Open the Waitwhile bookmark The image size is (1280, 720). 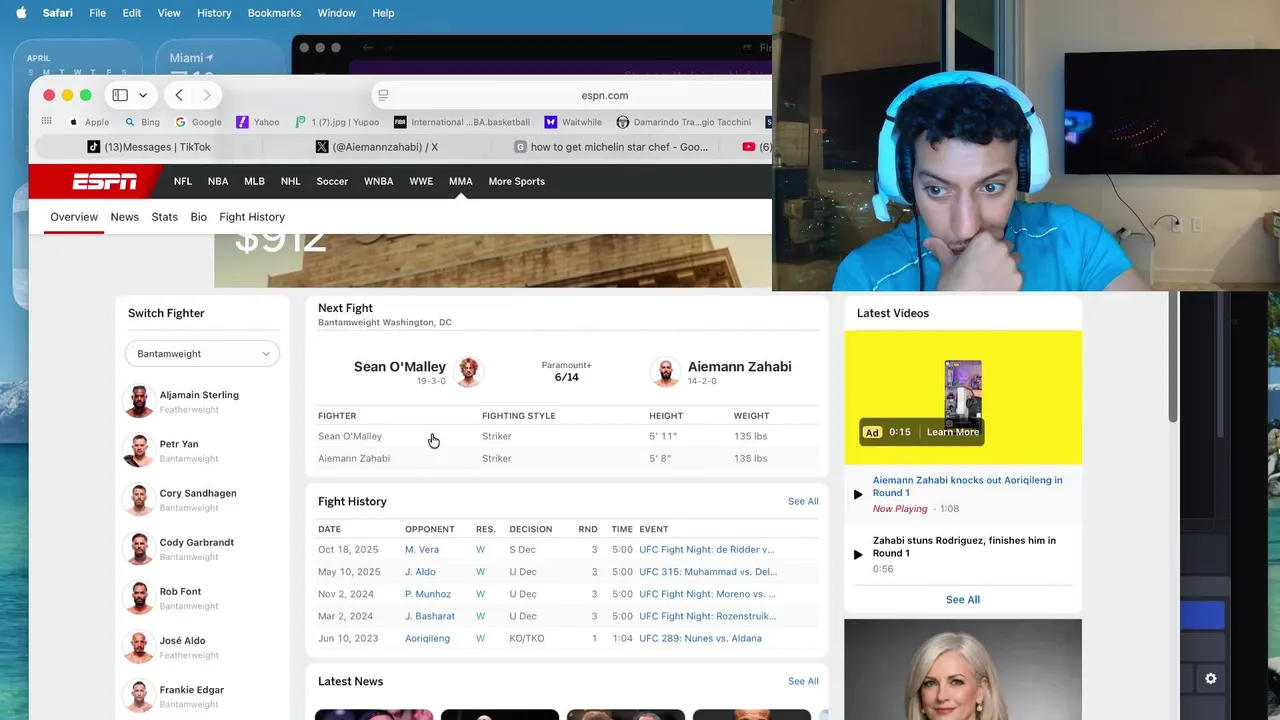click(573, 122)
